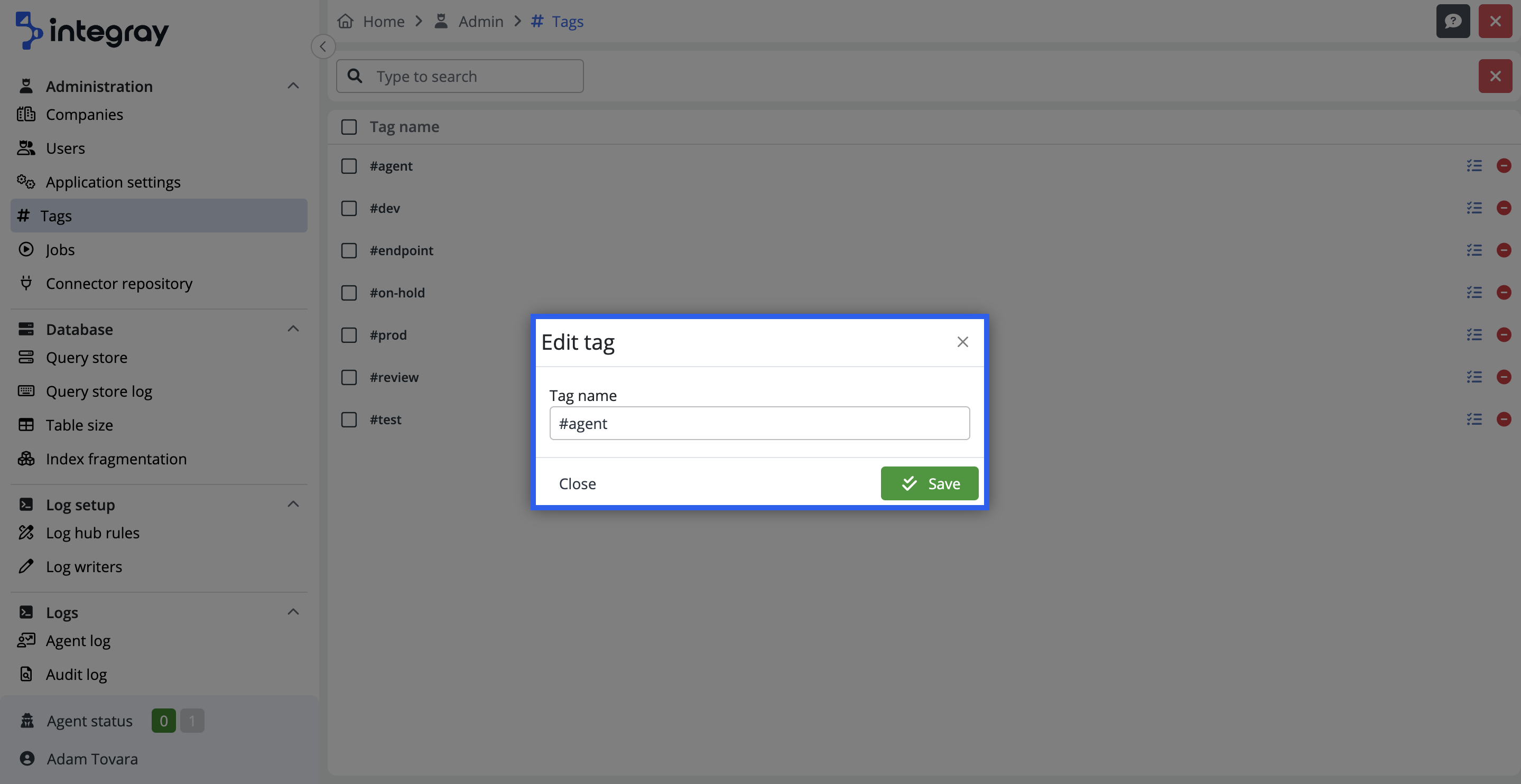The width and height of the screenshot is (1521, 784).
Task: Open the Audit log
Action: [76, 674]
